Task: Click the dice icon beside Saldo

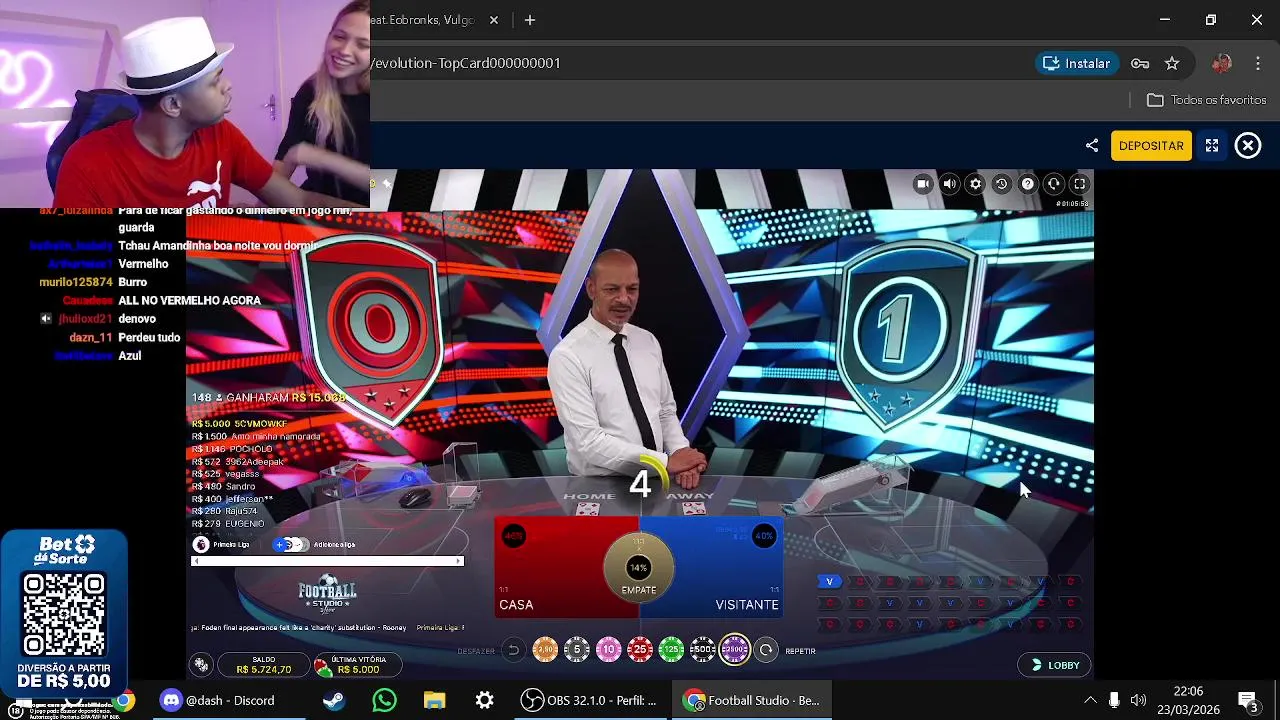Action: pyautogui.click(x=203, y=665)
